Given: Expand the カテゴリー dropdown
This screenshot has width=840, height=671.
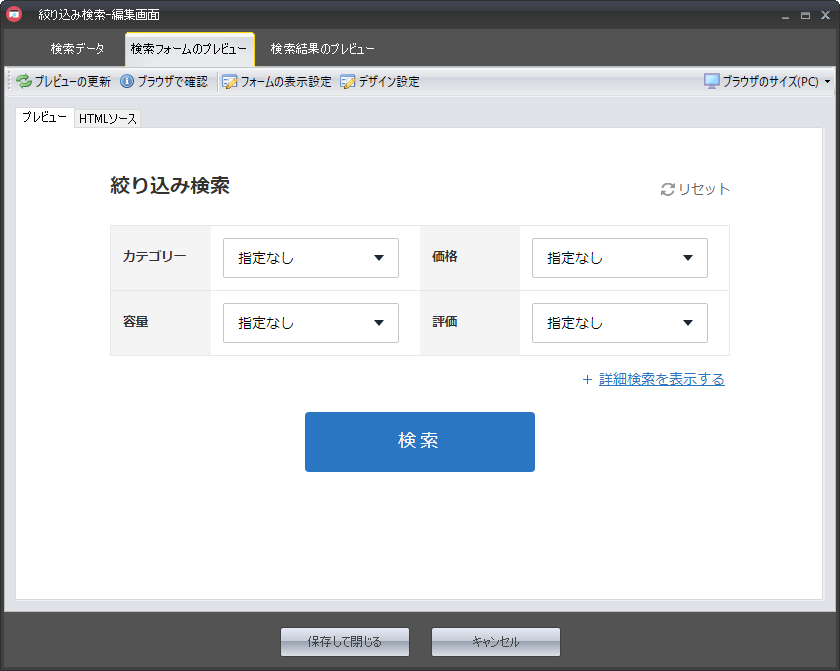Looking at the screenshot, I should click(310, 258).
